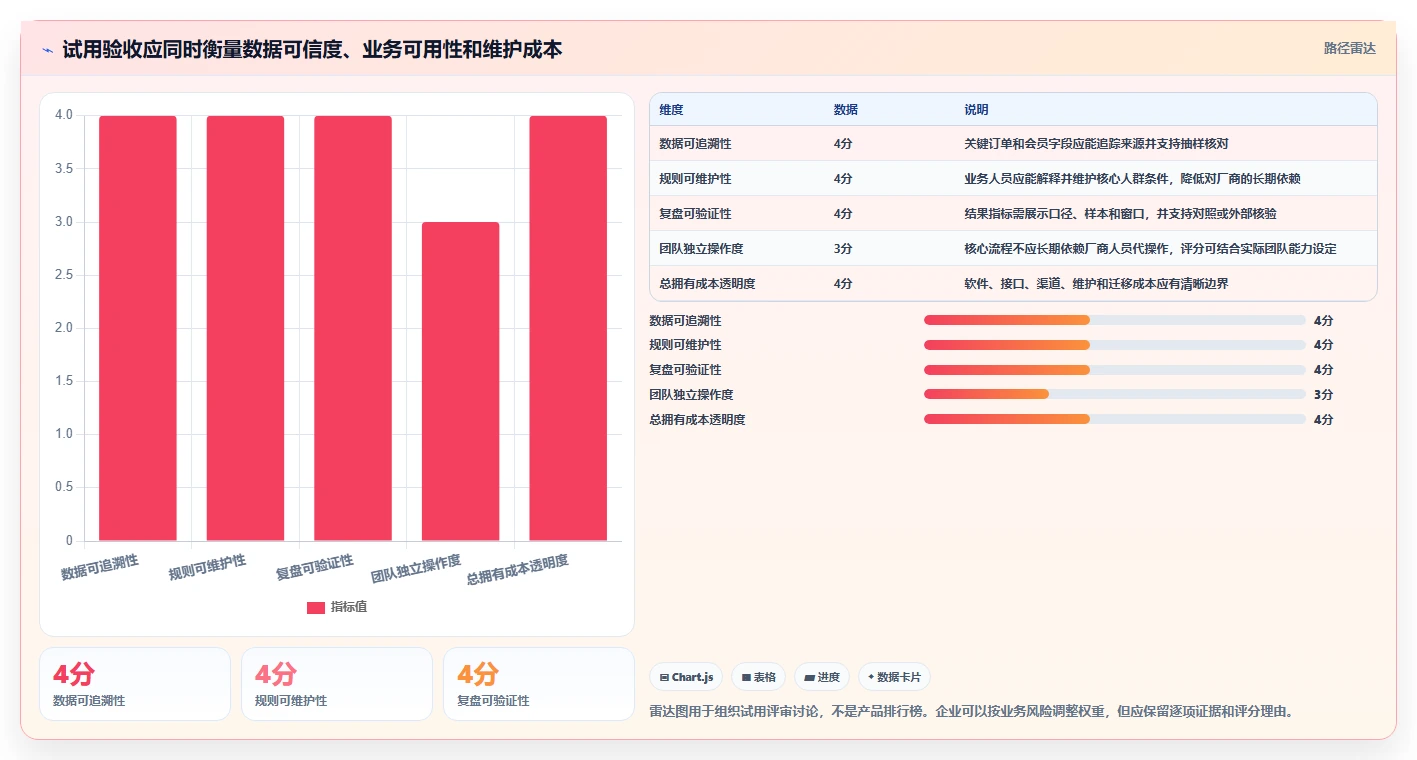This screenshot has width=1417, height=760.
Task: Open the 数据可追溯性 4分 data card
Action: coord(135,684)
